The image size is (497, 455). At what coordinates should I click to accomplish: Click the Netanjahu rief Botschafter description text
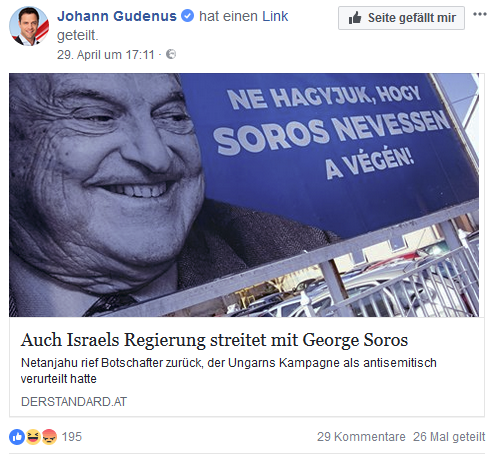229,370
